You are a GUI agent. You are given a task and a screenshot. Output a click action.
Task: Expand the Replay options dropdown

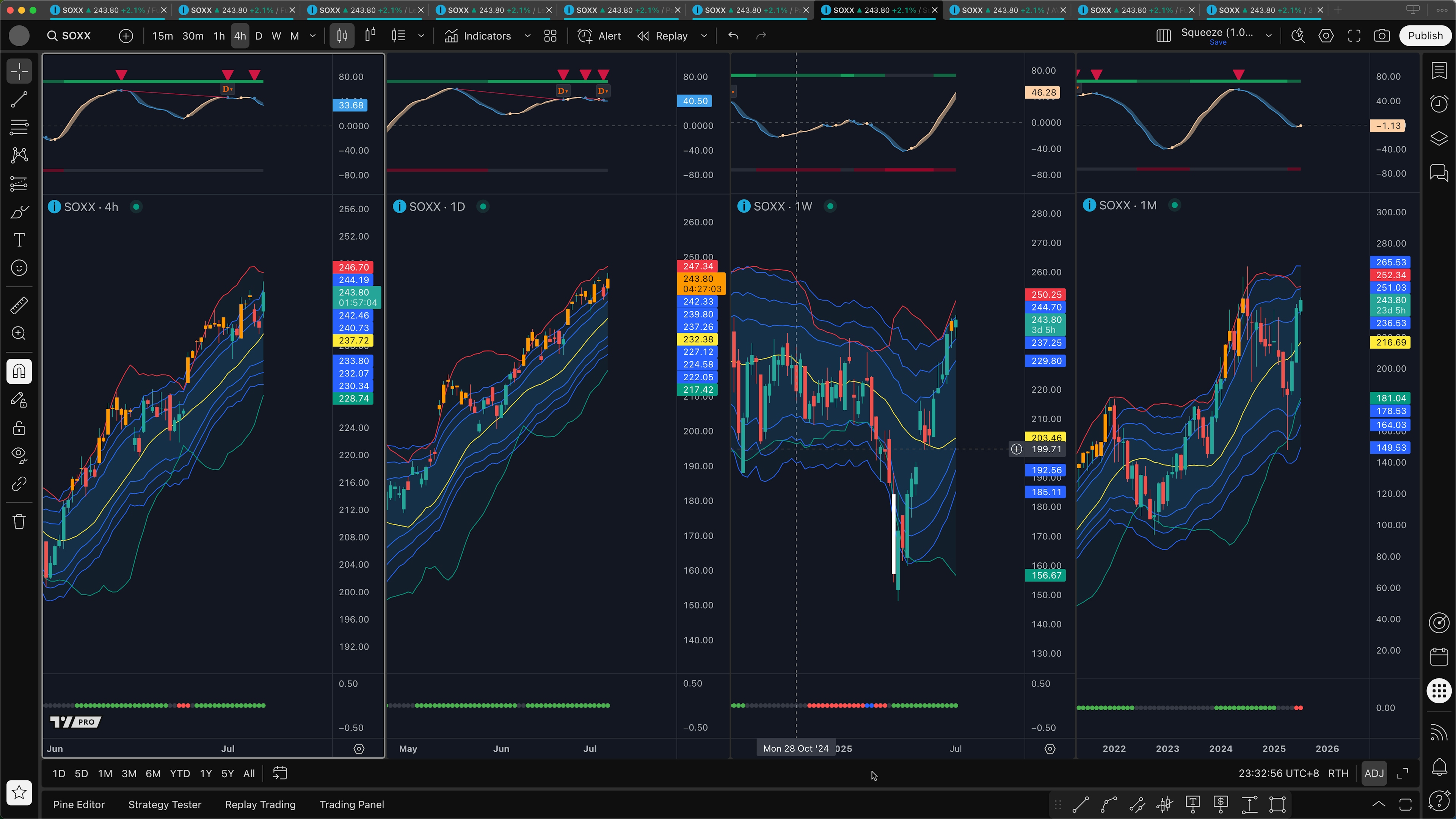click(x=704, y=36)
